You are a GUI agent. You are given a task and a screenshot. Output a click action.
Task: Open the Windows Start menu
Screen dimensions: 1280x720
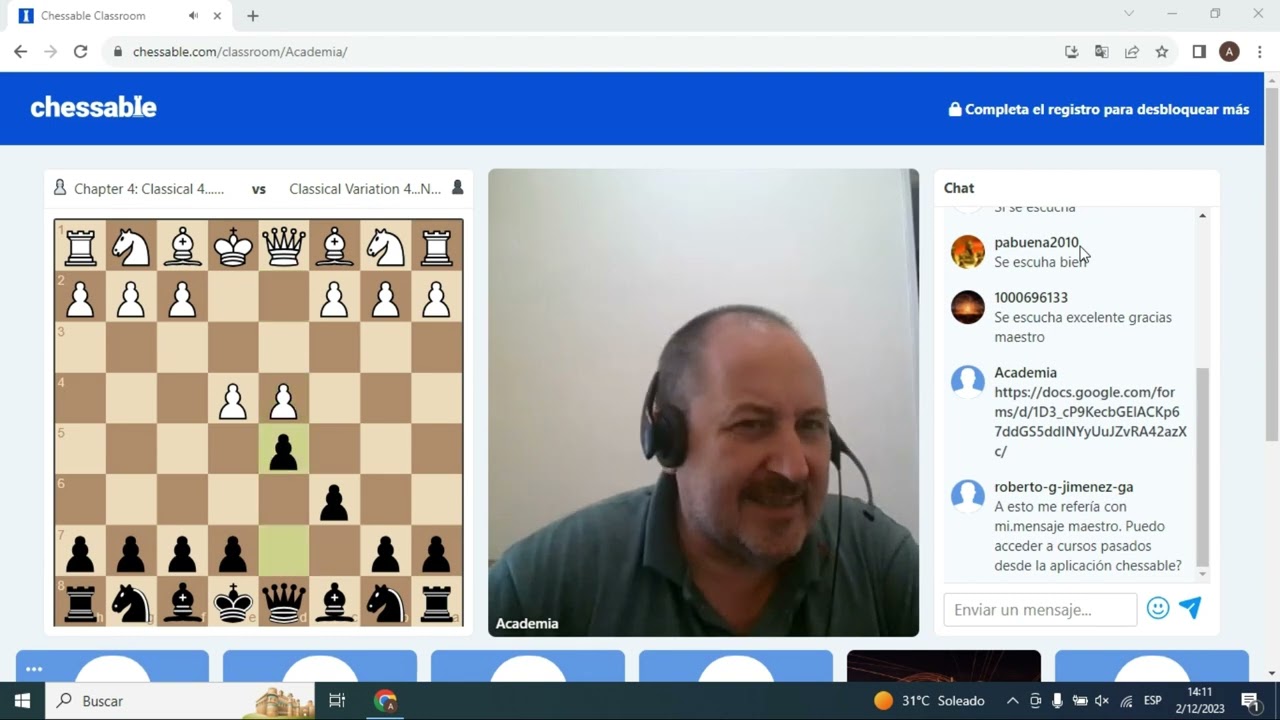pos(22,701)
